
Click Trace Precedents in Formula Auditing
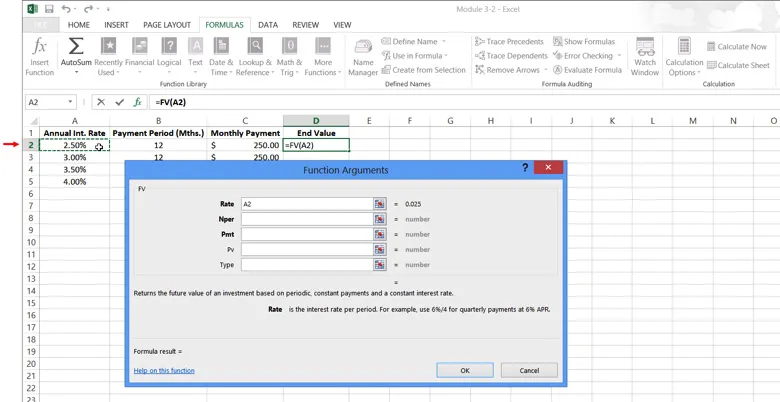tap(509, 42)
